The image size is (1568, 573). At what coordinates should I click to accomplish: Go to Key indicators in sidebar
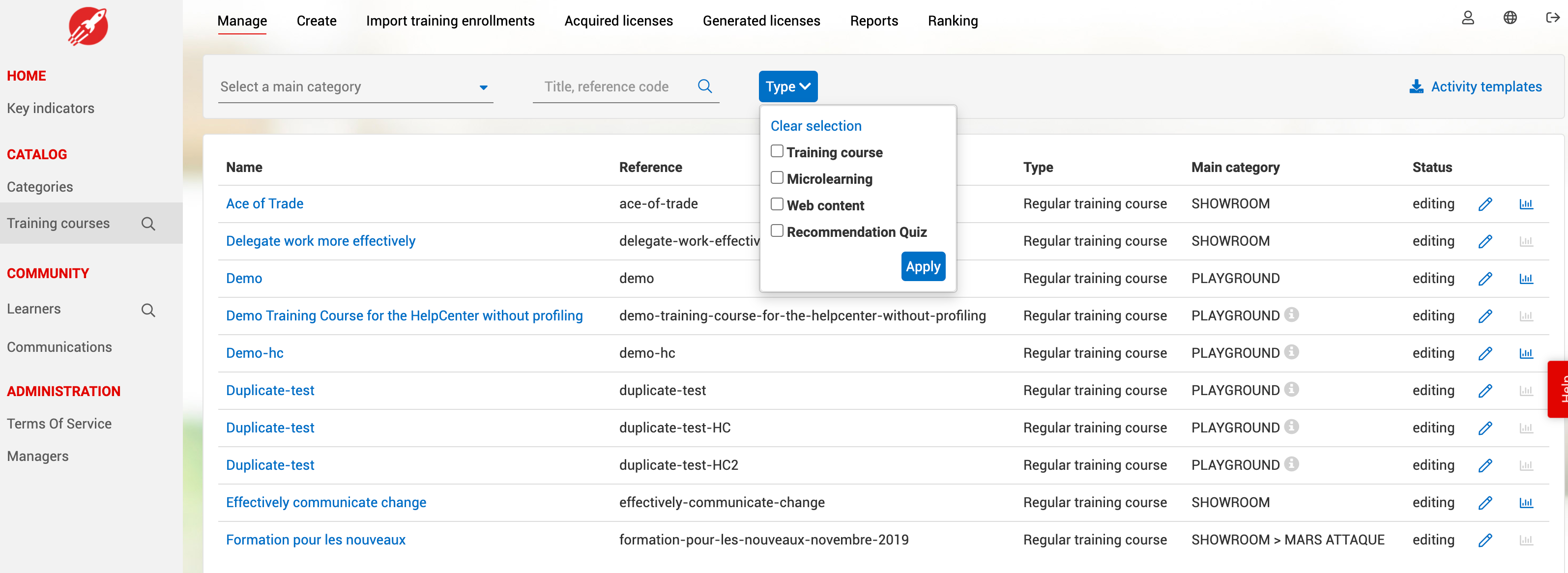51,108
